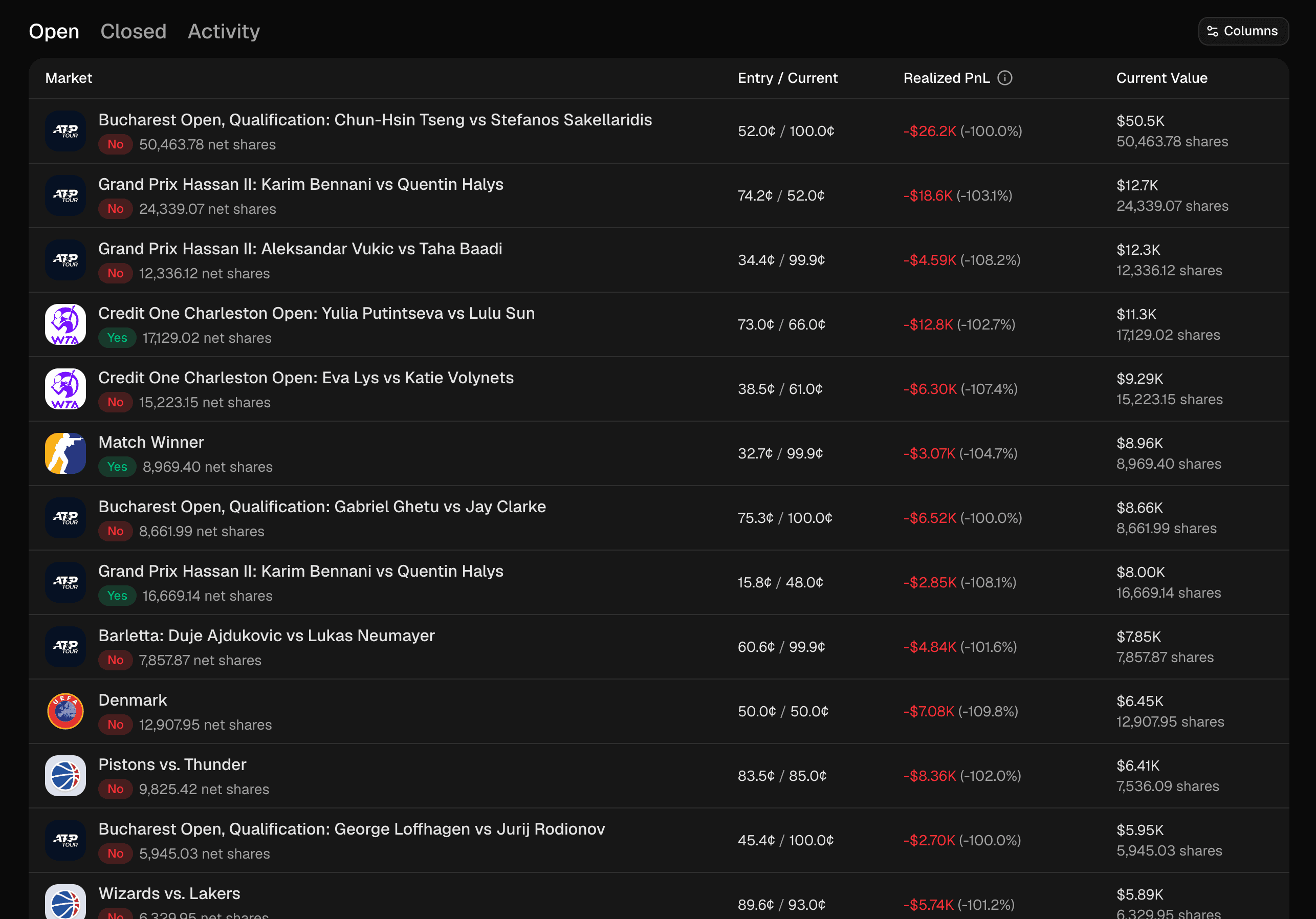
Task: Click Counter-Strike icon next to Match Winner
Action: coord(65,453)
